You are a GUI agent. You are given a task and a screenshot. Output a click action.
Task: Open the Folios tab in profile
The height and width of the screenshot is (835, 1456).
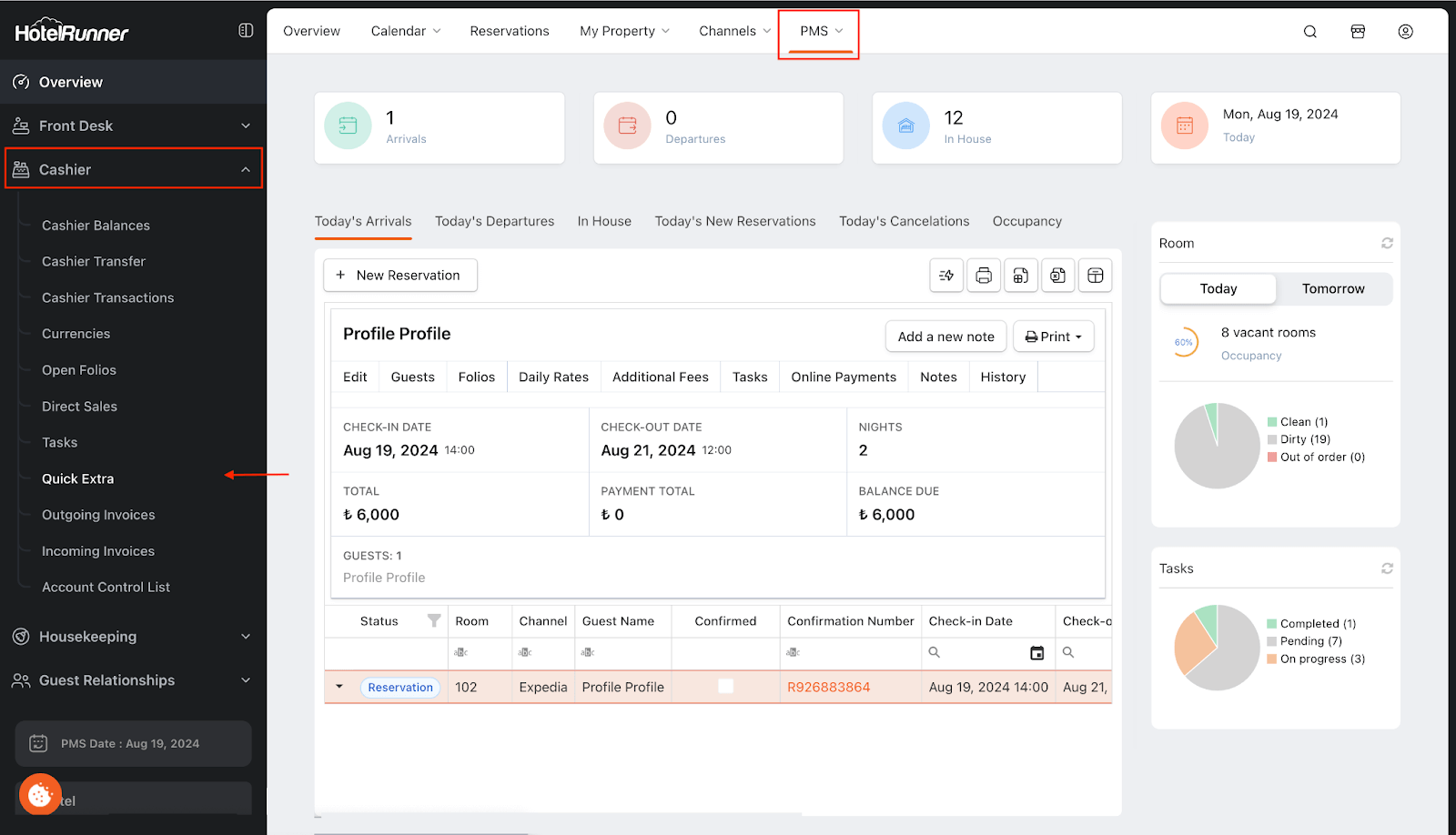tap(476, 377)
